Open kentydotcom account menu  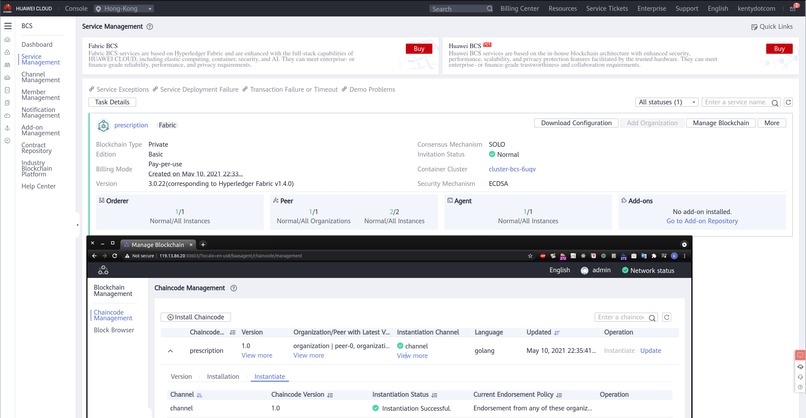pyautogui.click(x=756, y=9)
